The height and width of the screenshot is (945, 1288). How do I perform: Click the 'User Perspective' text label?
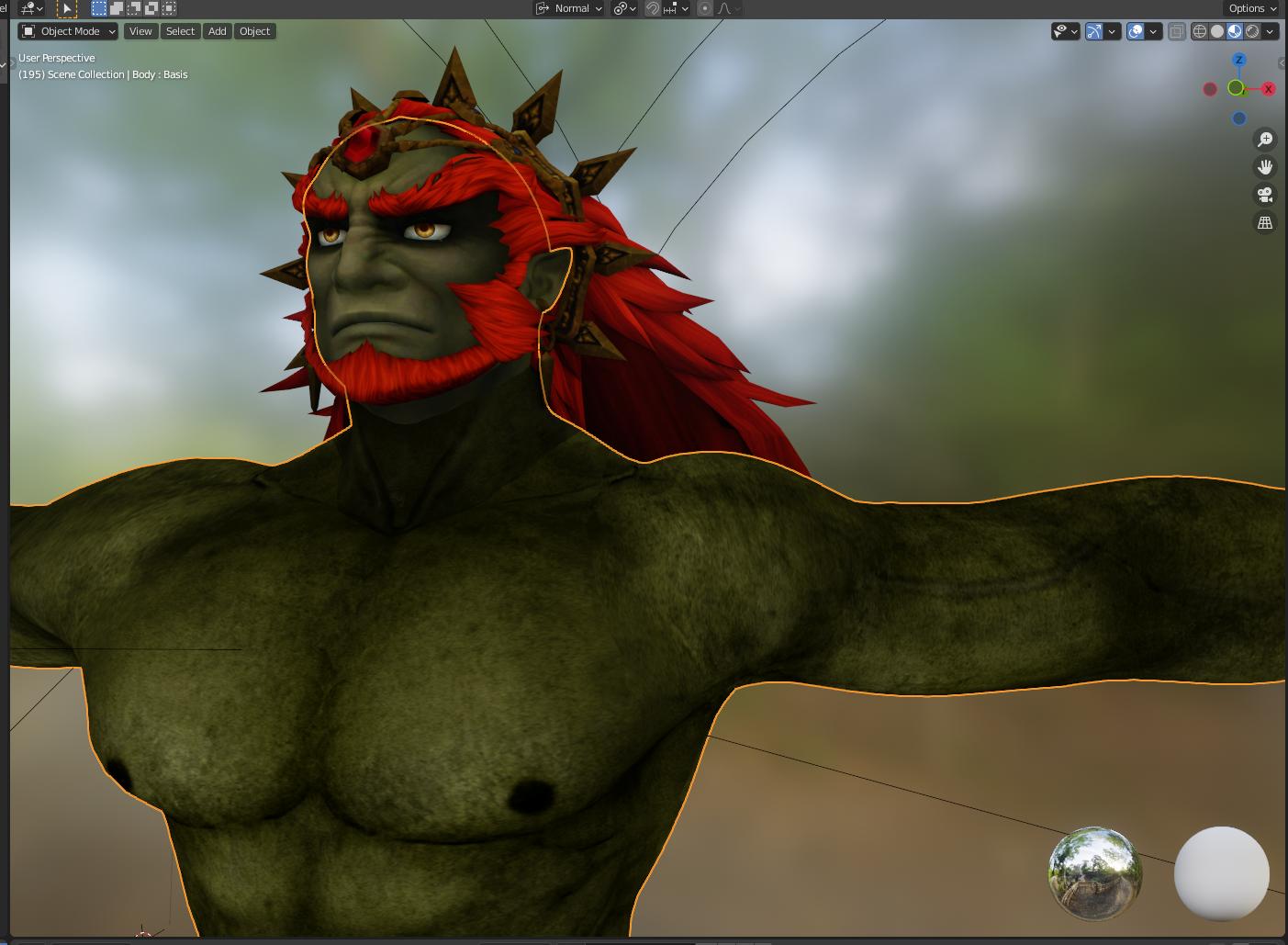tap(57, 58)
